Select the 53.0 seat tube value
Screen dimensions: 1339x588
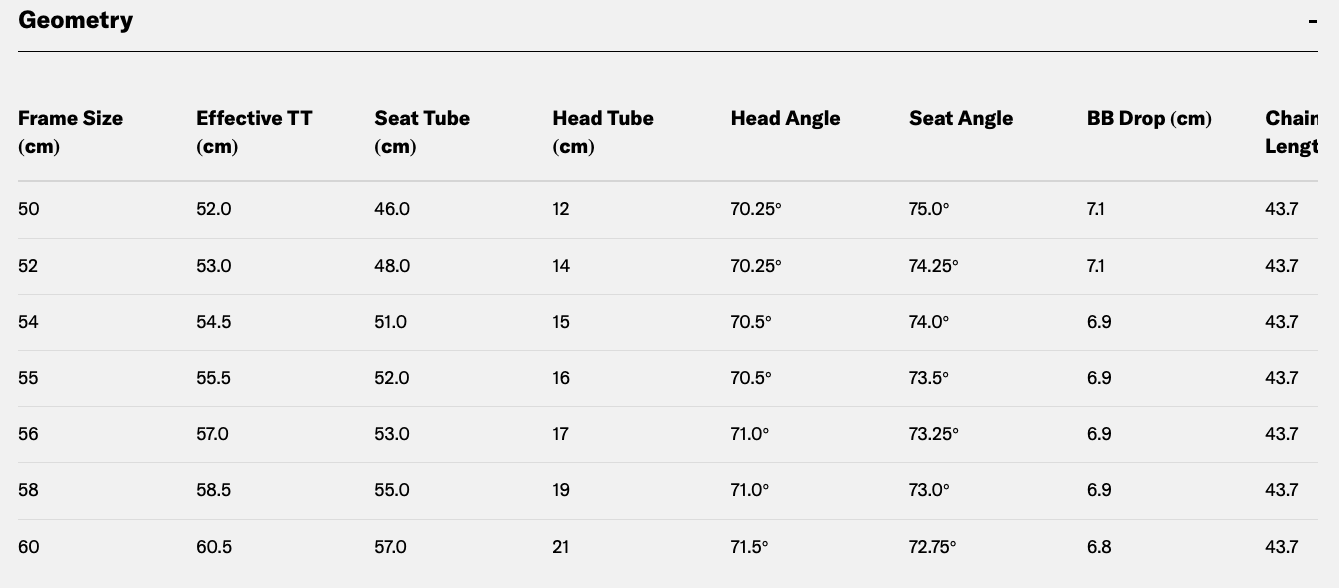(392, 434)
